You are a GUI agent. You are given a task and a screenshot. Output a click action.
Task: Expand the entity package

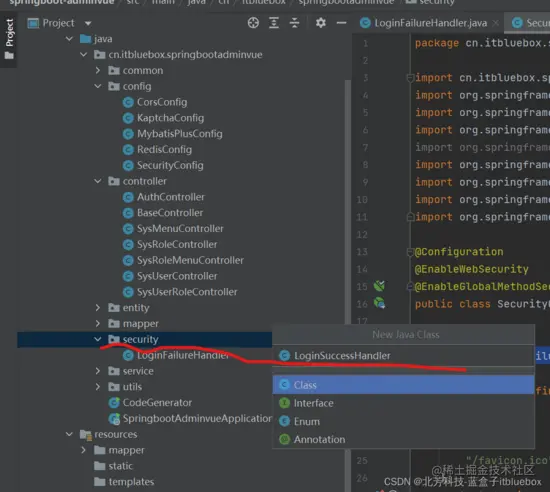point(98,308)
